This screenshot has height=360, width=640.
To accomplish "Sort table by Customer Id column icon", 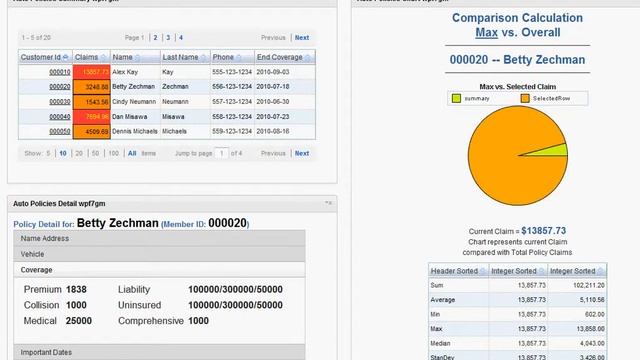I will [66, 58].
